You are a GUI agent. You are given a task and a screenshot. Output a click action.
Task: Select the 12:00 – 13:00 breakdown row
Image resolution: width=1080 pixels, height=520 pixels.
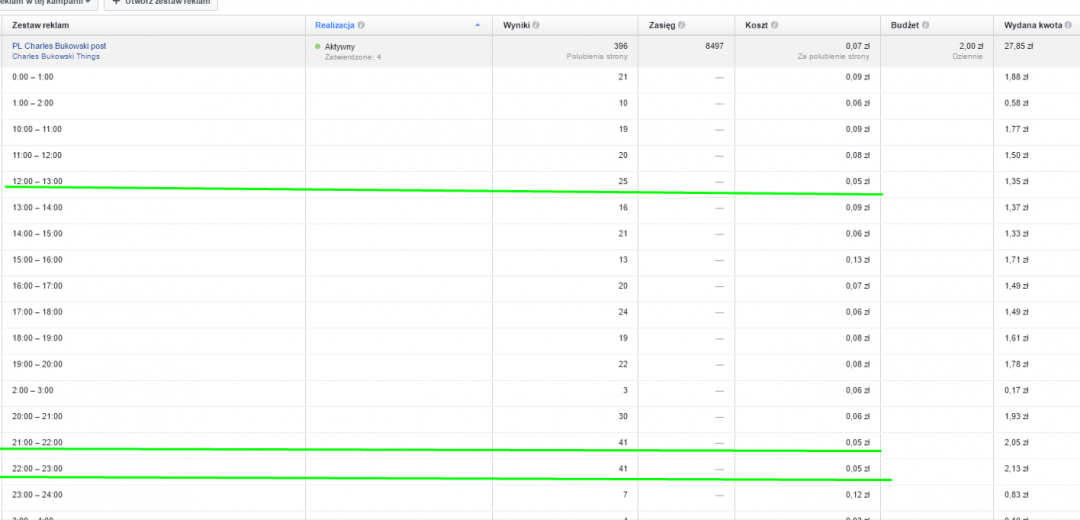(37, 181)
